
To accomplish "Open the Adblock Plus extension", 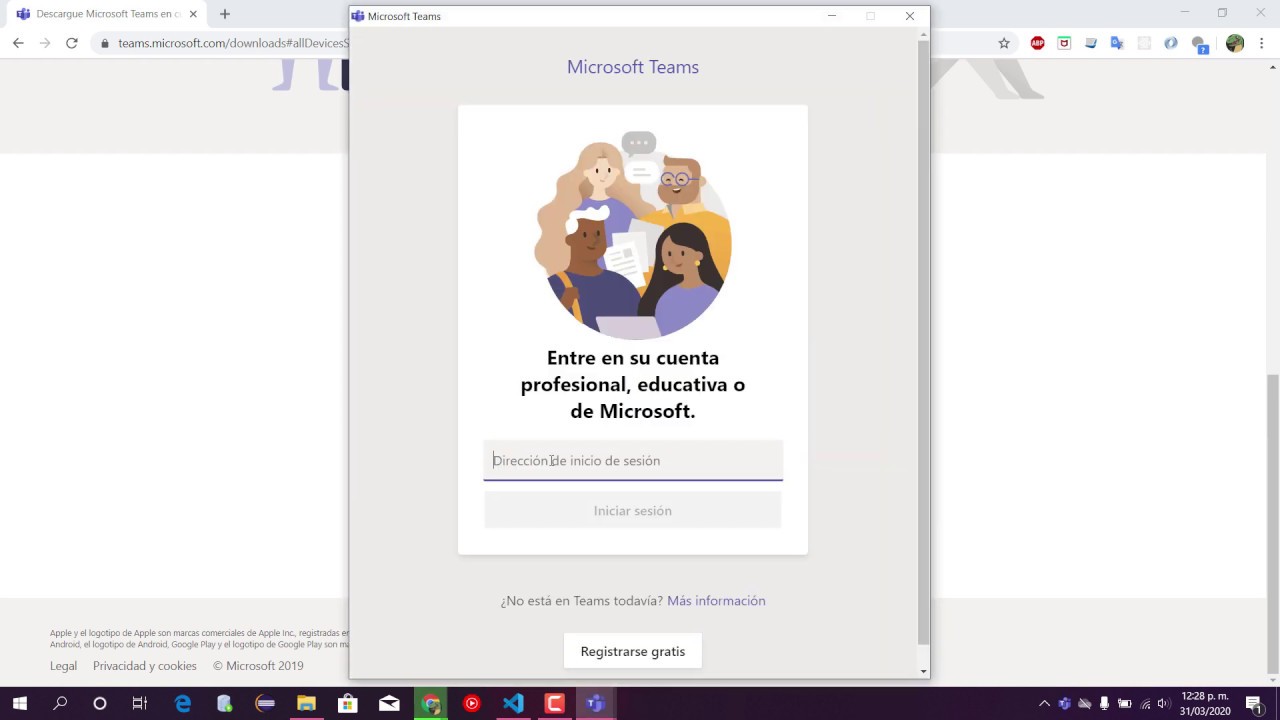I will [x=1038, y=43].
